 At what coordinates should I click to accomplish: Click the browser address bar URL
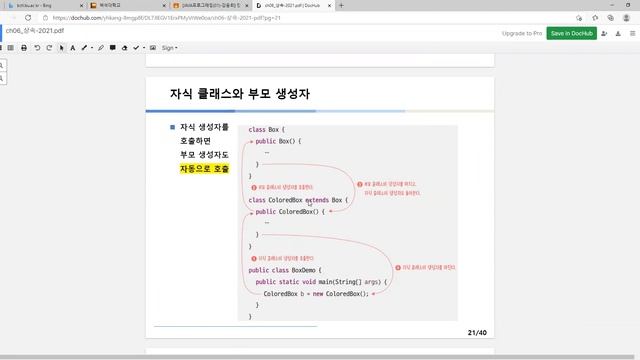(167, 18)
